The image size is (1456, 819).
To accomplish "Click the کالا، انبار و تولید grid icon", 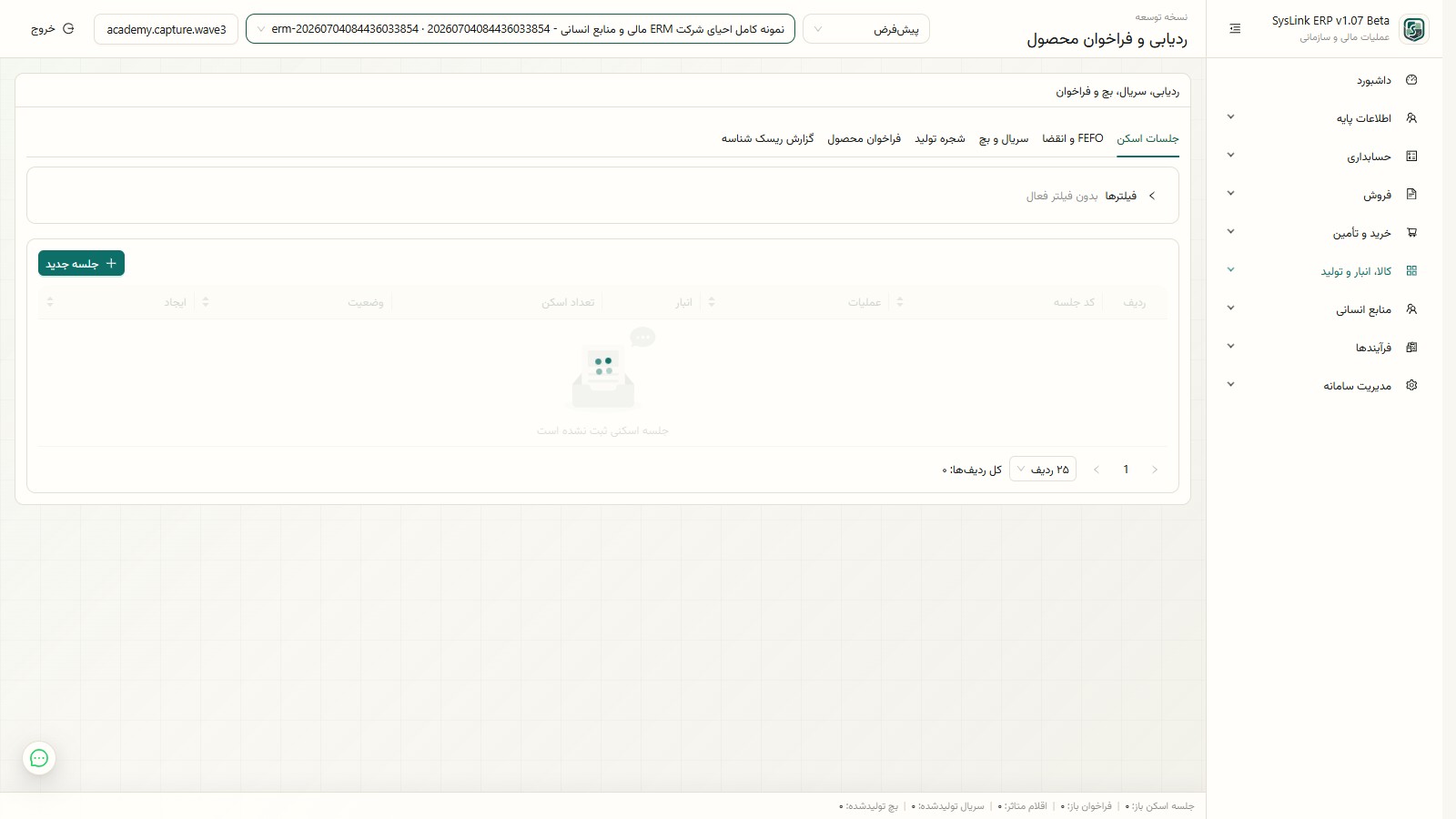I will coord(1411,271).
